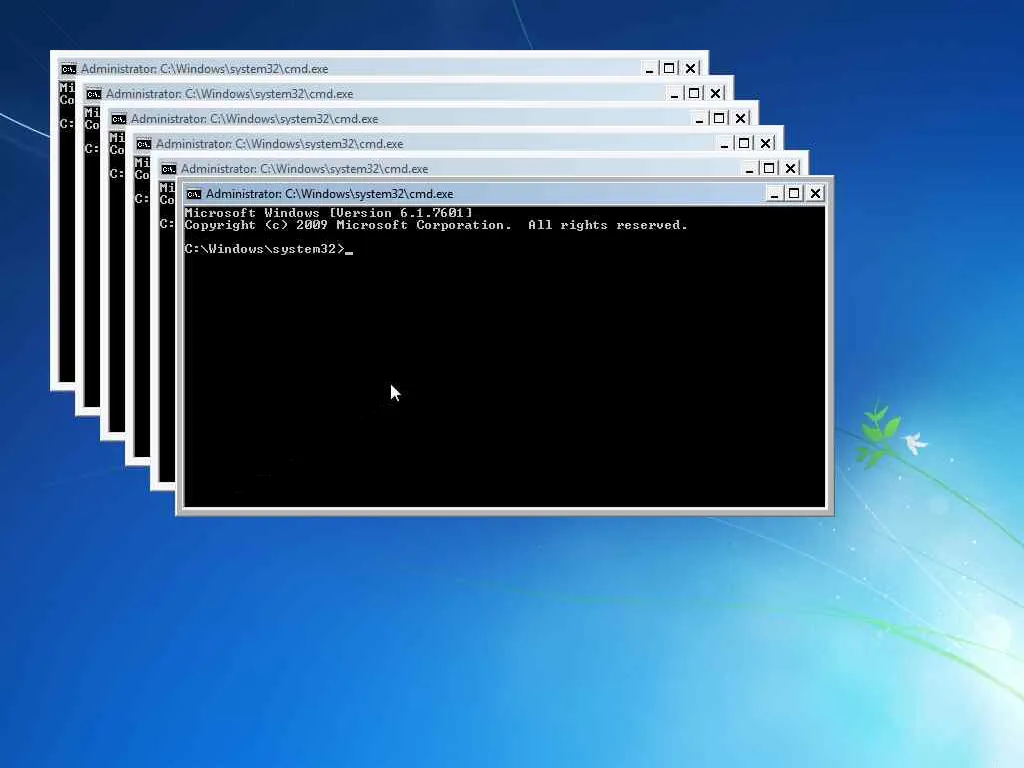
Task: Minimize the cmd window just behind the front one
Action: click(x=749, y=168)
